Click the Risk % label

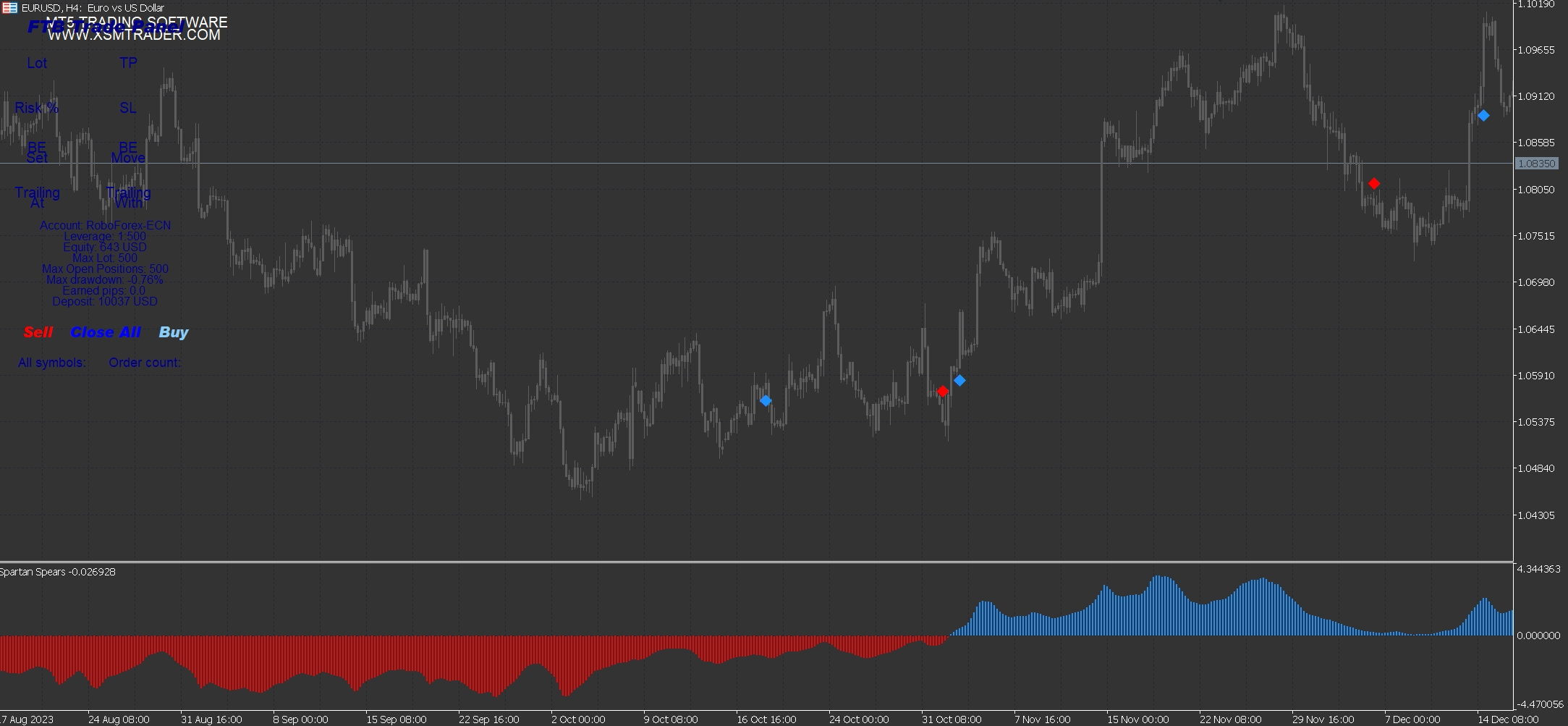(x=37, y=108)
